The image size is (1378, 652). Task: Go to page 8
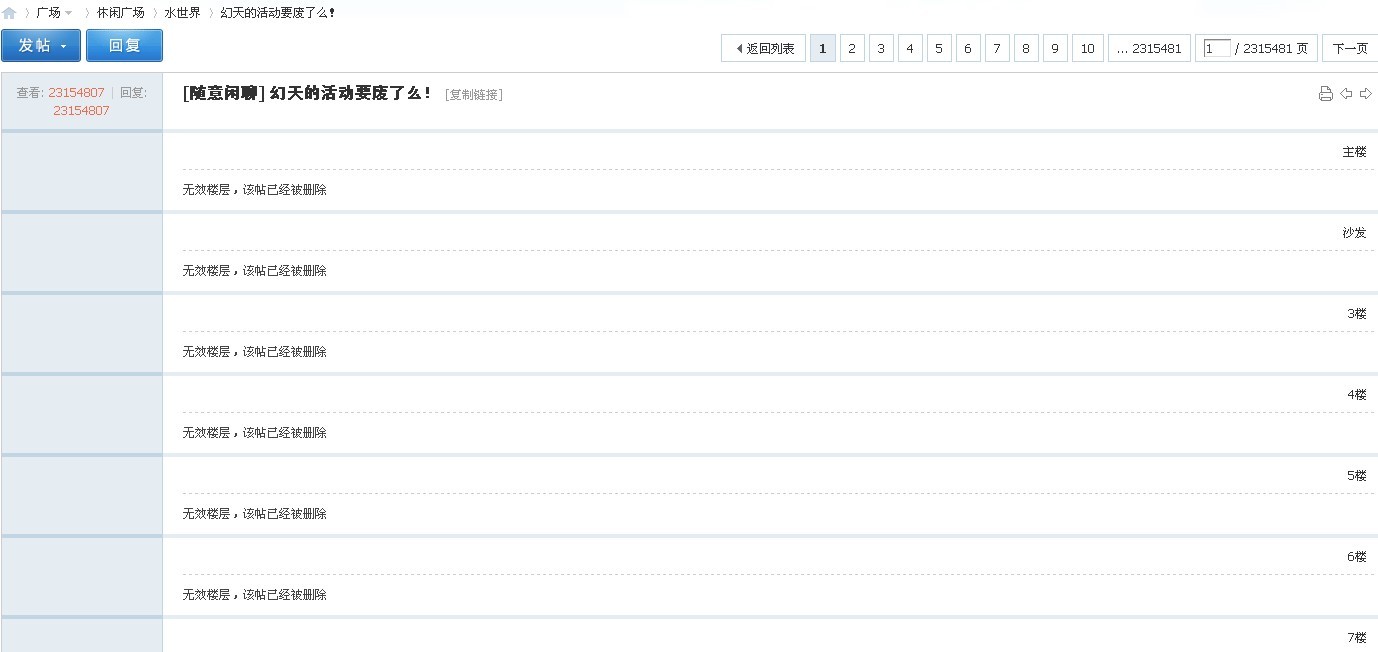tap(1026, 48)
